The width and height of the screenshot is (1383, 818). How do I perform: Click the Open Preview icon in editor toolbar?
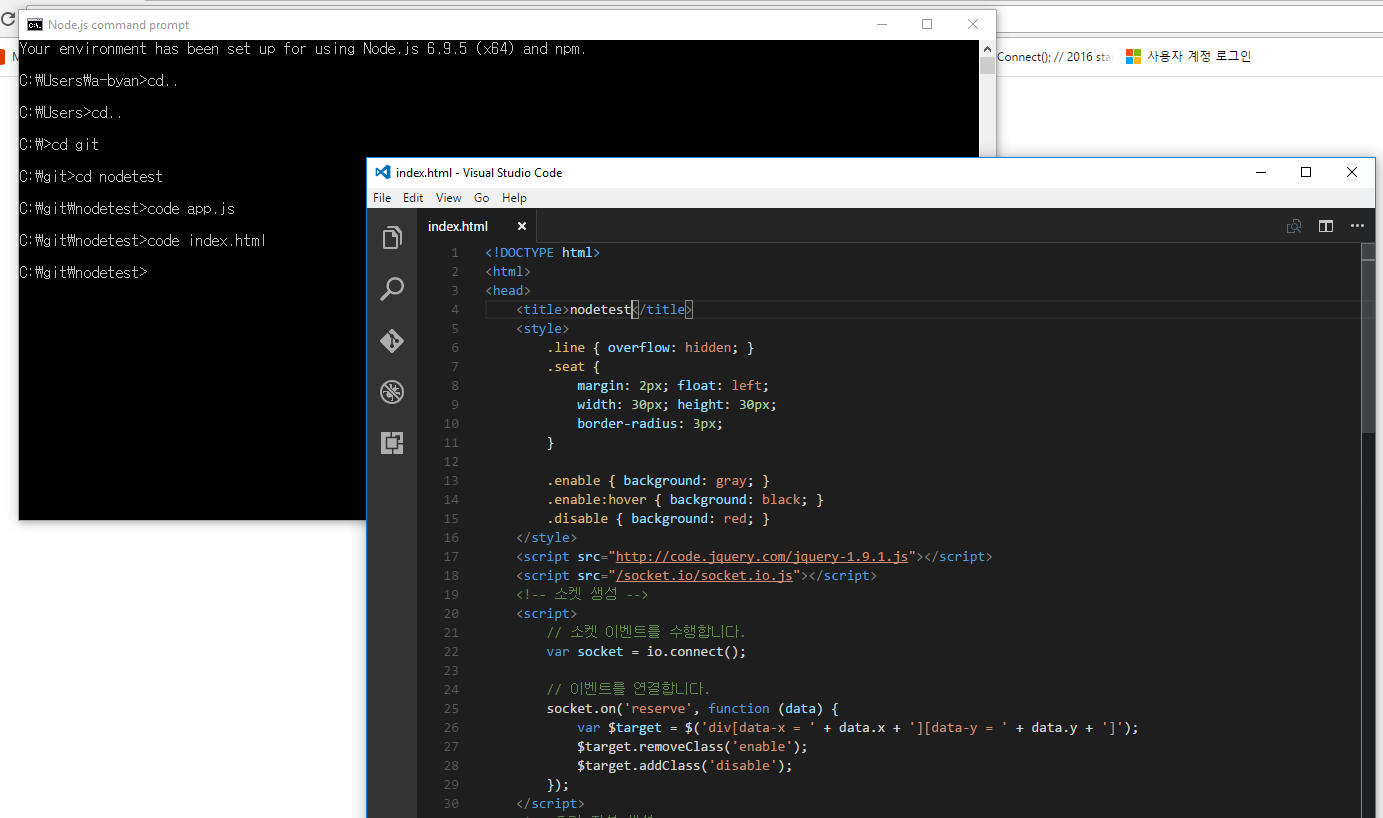[1294, 226]
